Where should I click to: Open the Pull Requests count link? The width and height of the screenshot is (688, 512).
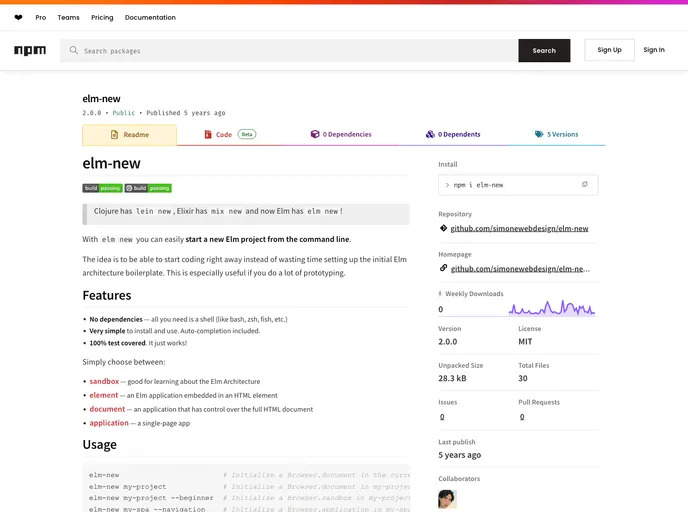[x=522, y=417]
